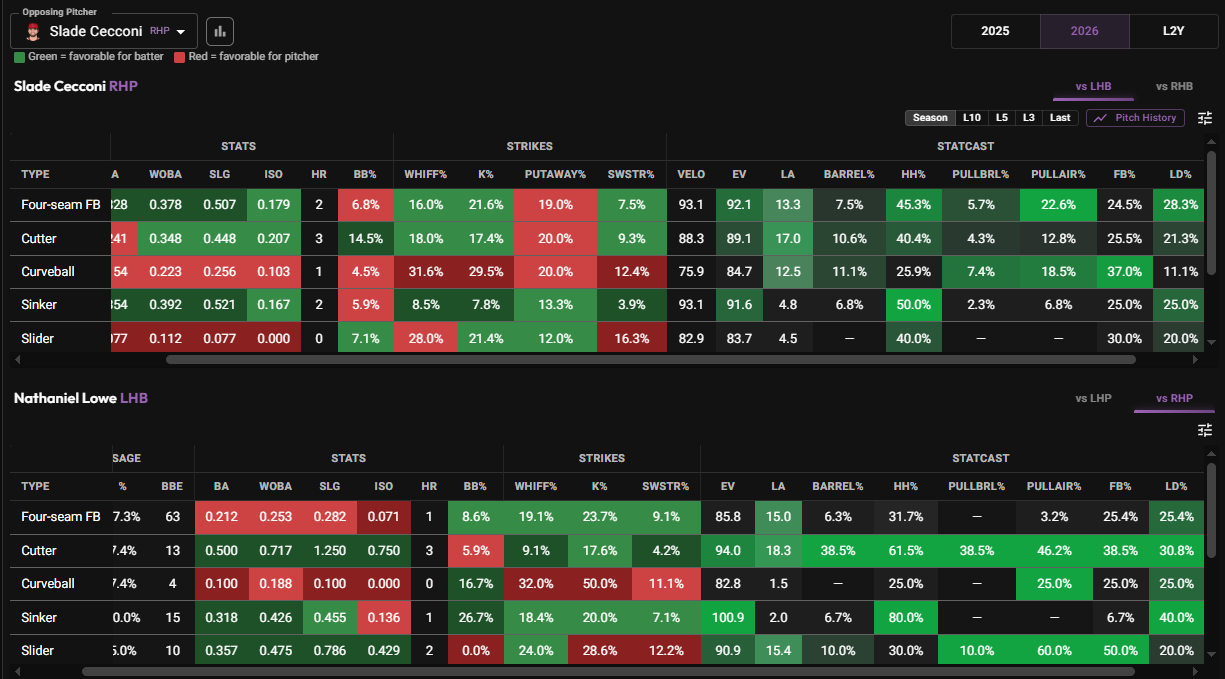Open the bar chart icon beside pitcher selector

(x=220, y=31)
